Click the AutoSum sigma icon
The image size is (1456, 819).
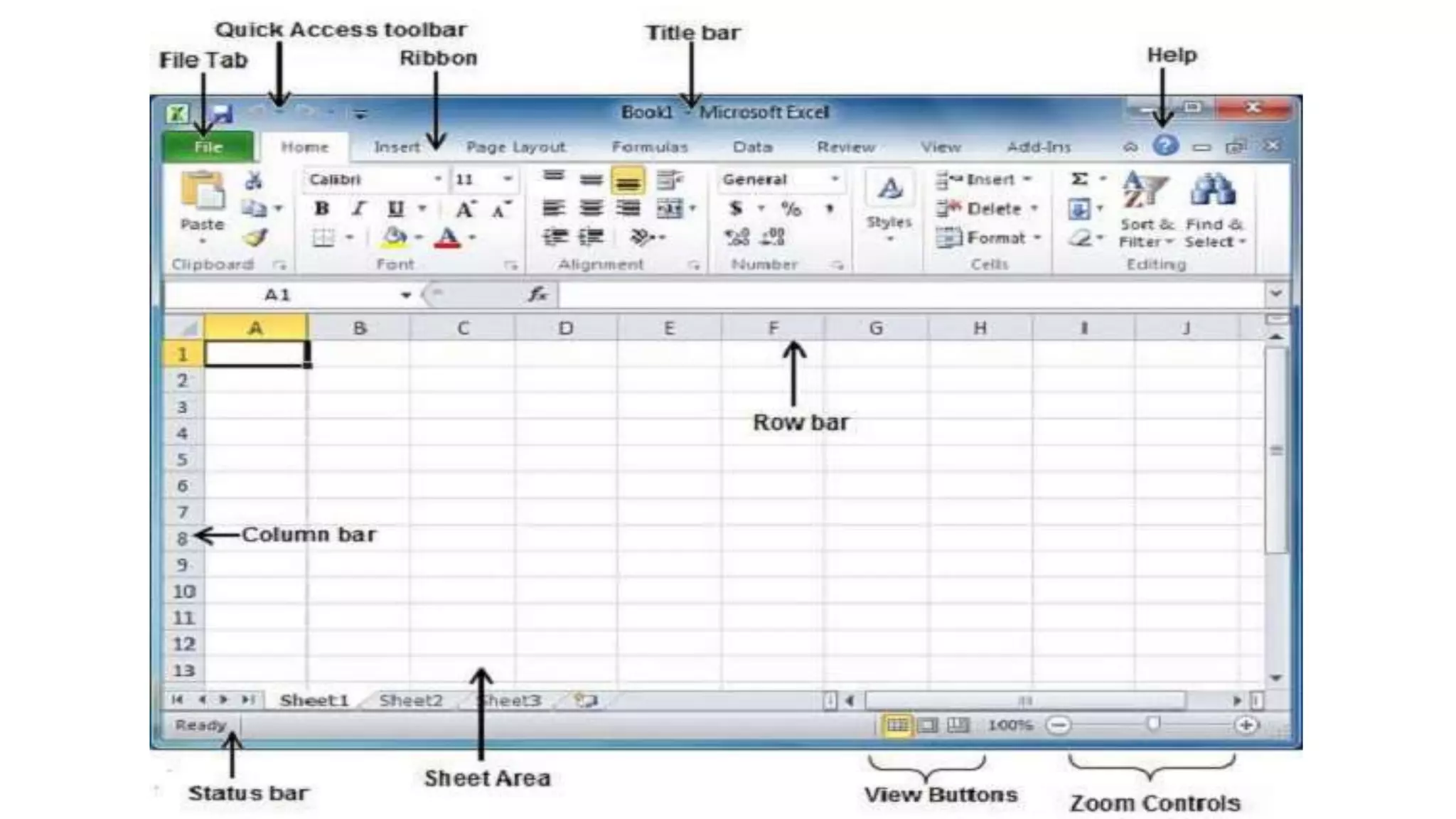(x=1079, y=179)
